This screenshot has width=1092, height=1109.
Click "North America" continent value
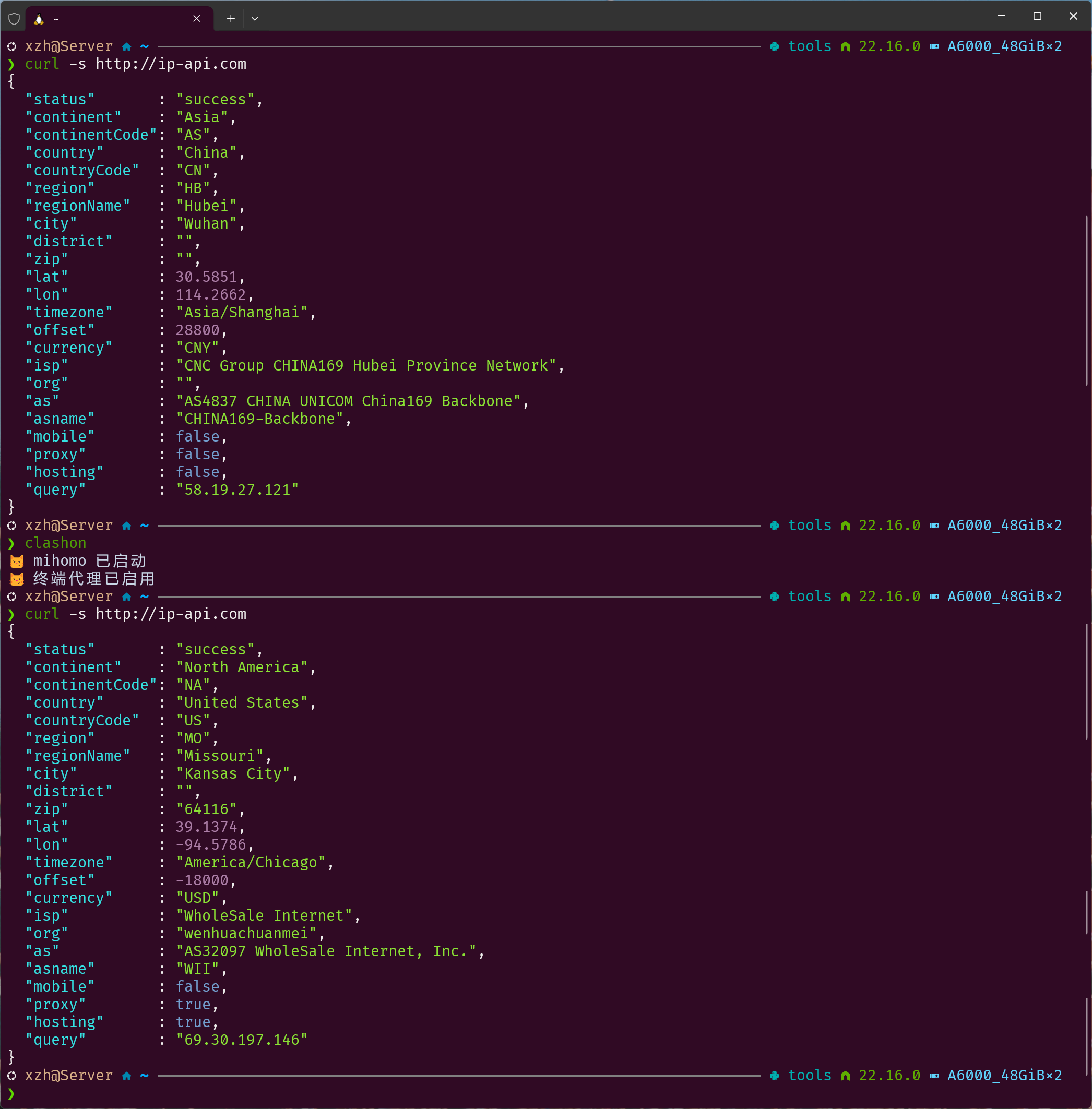(x=242, y=667)
